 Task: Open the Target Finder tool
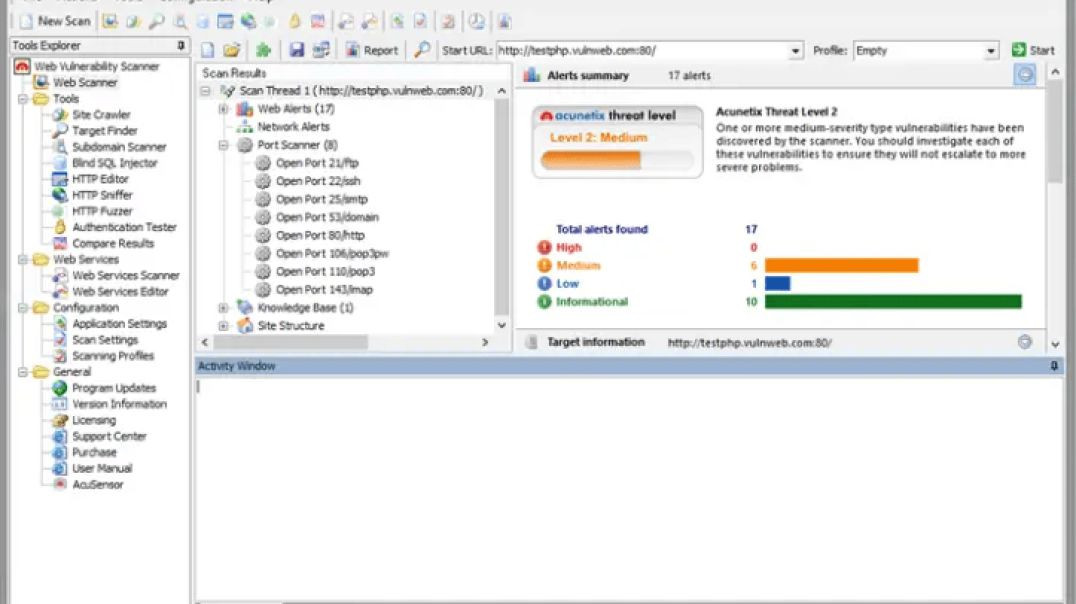104,130
